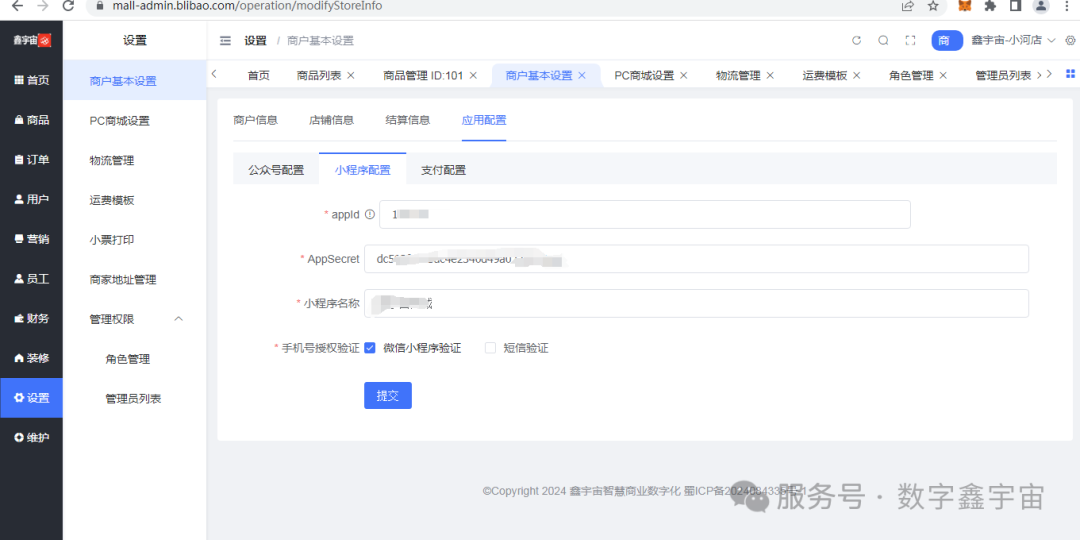Click the browser reload button
This screenshot has width=1080, height=540.
click(68, 6)
